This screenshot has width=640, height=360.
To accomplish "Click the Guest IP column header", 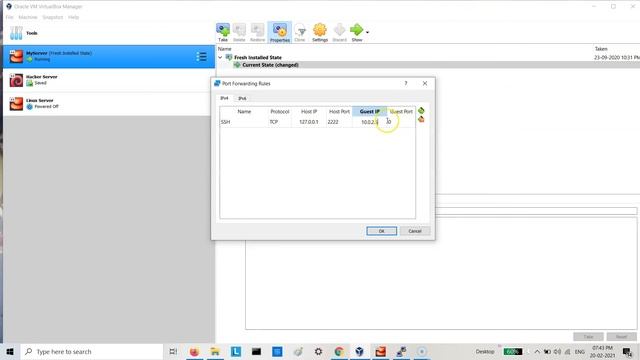I will pyautogui.click(x=369, y=111).
